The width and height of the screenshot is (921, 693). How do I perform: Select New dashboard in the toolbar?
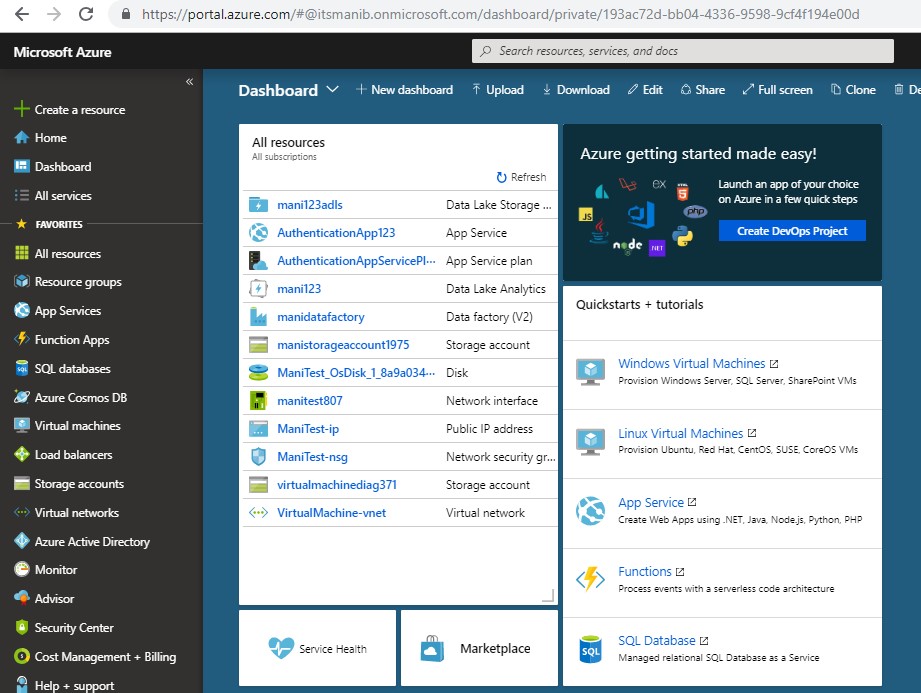click(x=404, y=89)
